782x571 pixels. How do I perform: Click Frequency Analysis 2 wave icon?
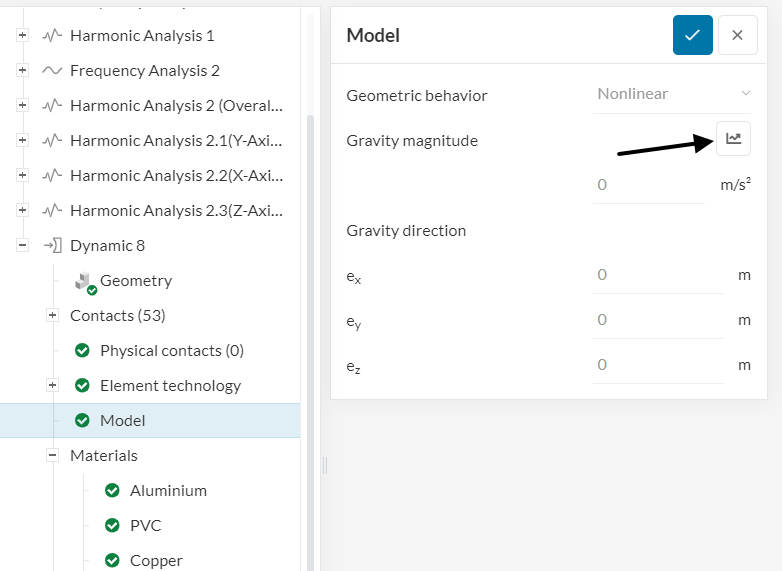click(x=53, y=71)
